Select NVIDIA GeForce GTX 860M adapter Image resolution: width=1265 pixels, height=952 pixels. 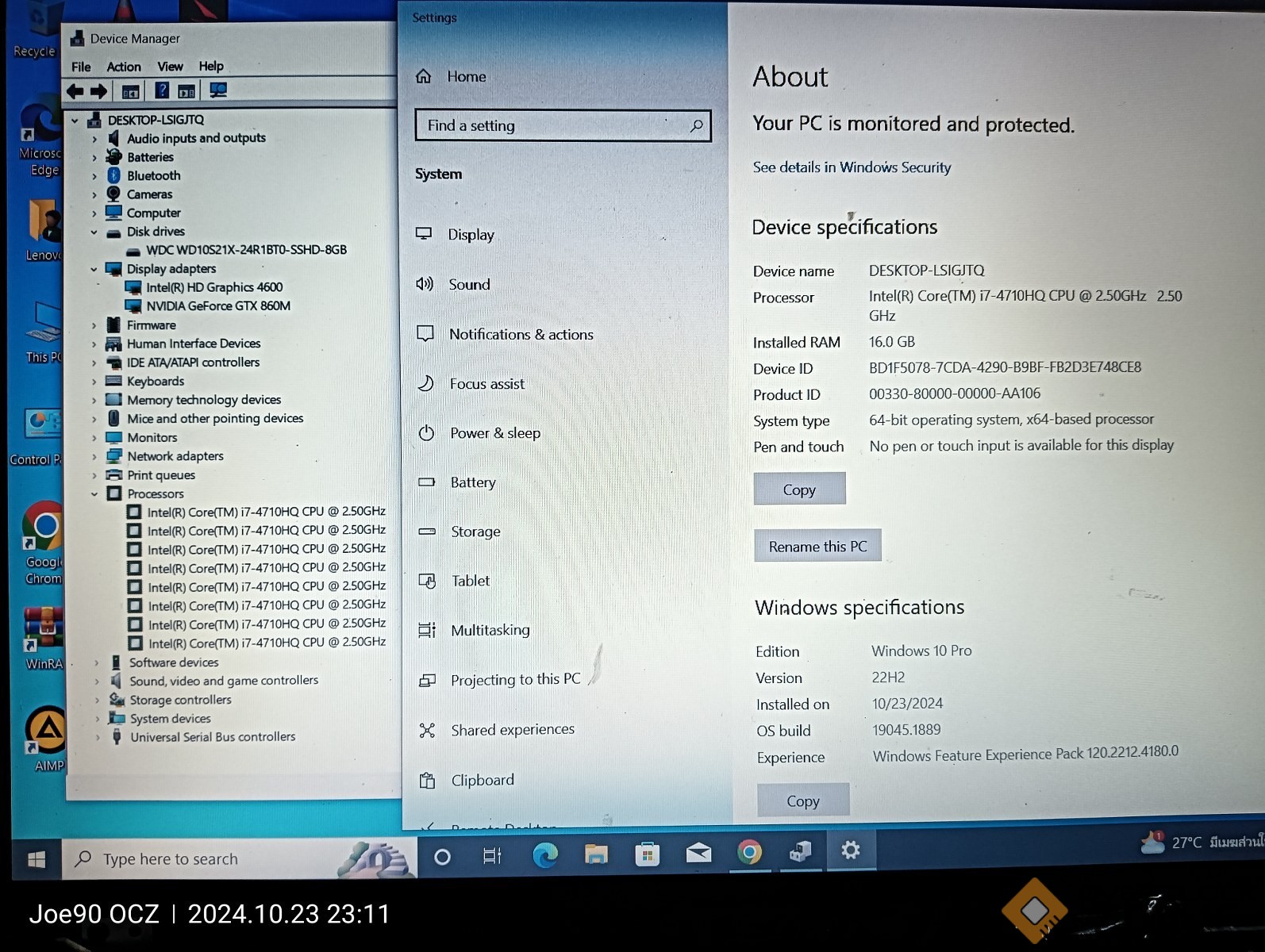pos(218,306)
